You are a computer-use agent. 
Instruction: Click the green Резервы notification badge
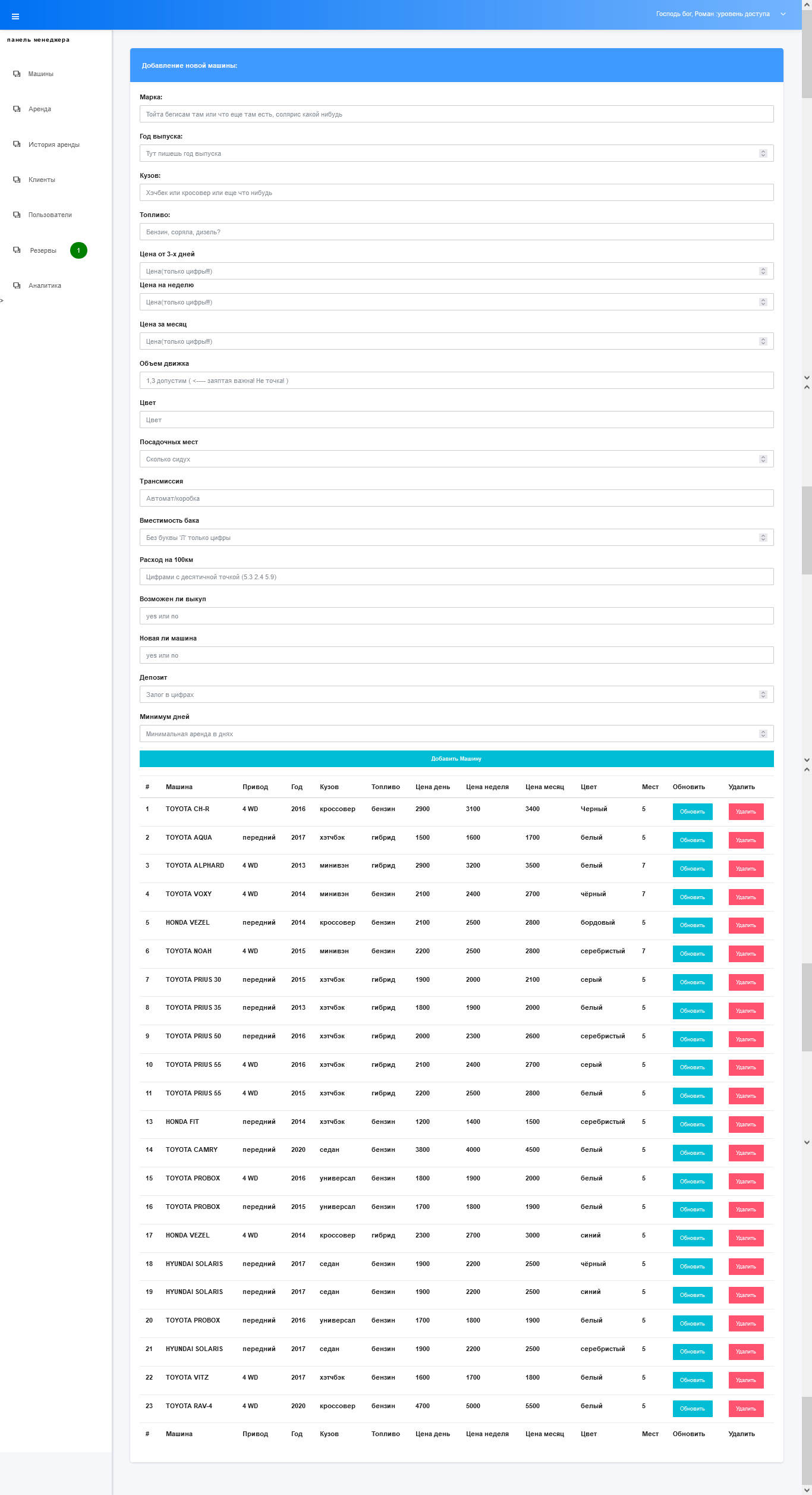tap(78, 250)
